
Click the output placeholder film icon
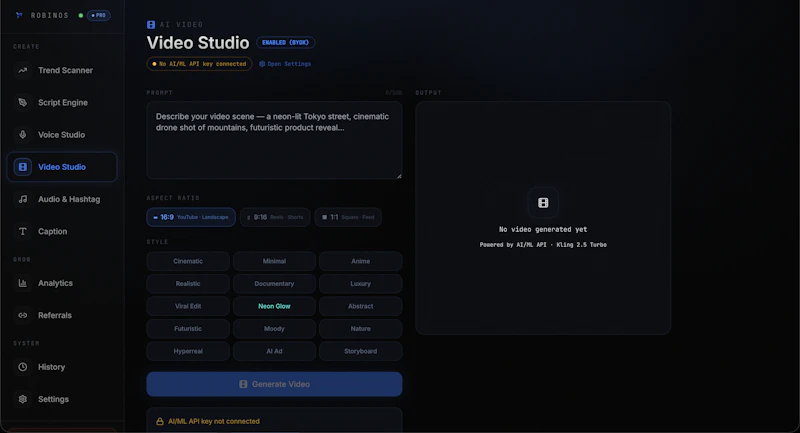tap(543, 203)
